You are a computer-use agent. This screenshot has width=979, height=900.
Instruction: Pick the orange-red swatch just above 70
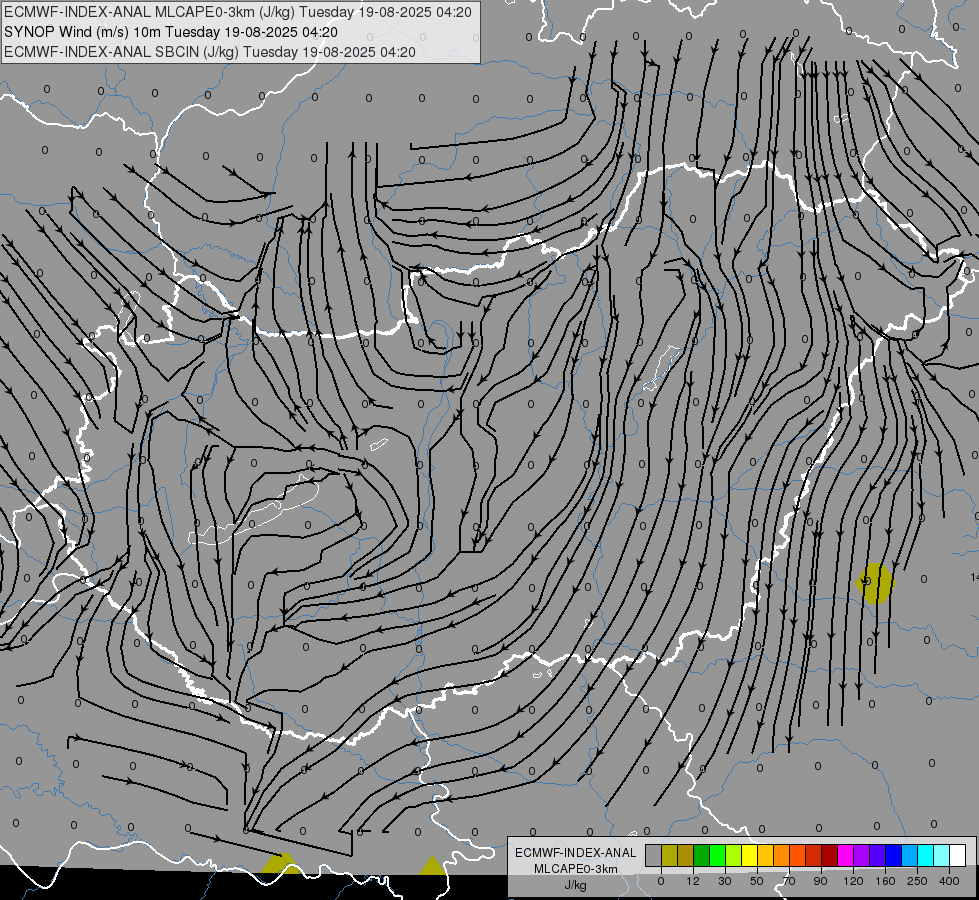(x=797, y=855)
